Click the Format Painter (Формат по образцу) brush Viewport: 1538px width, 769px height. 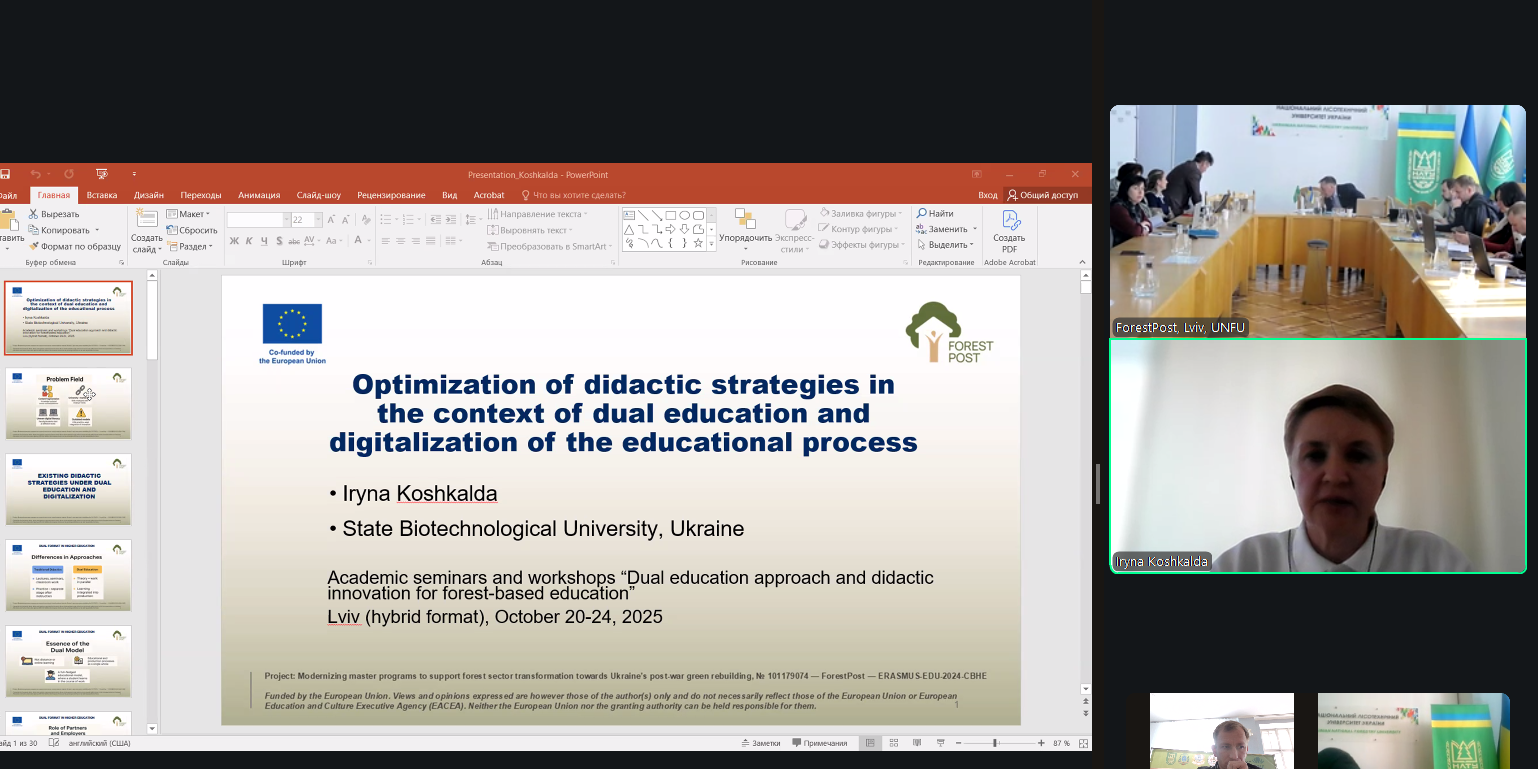click(33, 246)
